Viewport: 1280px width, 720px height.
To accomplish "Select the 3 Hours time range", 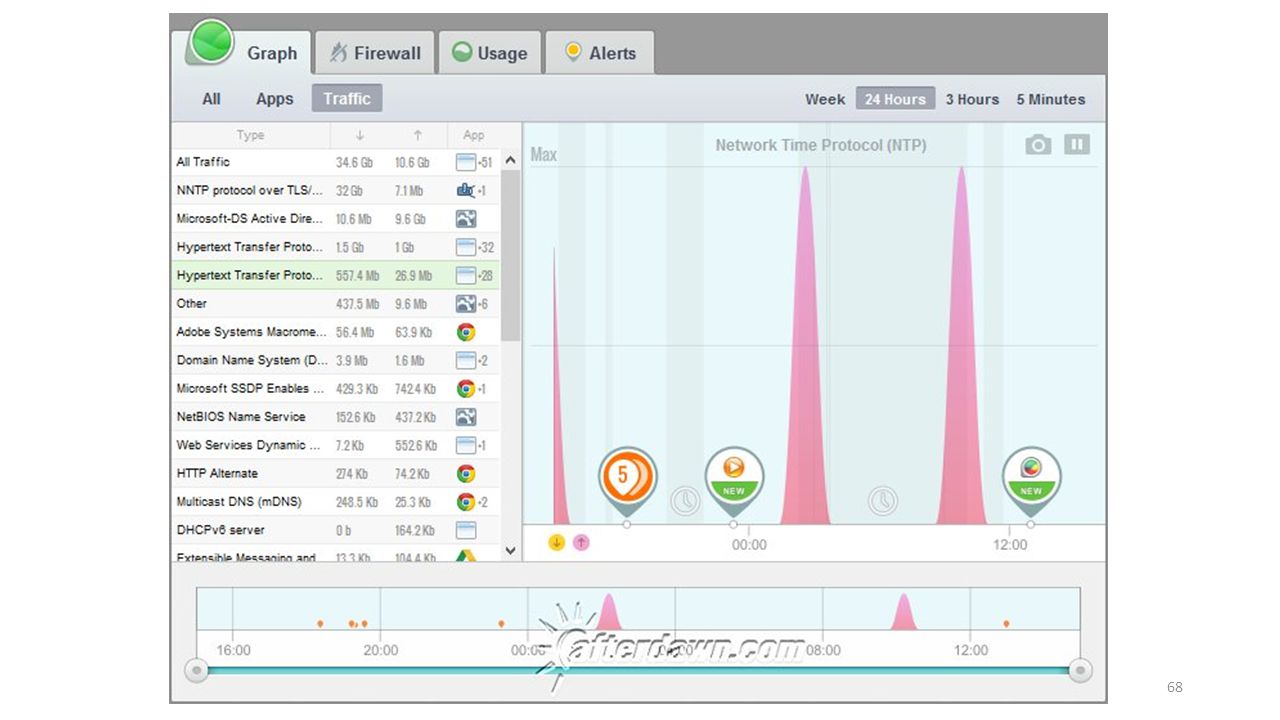I will coord(972,99).
